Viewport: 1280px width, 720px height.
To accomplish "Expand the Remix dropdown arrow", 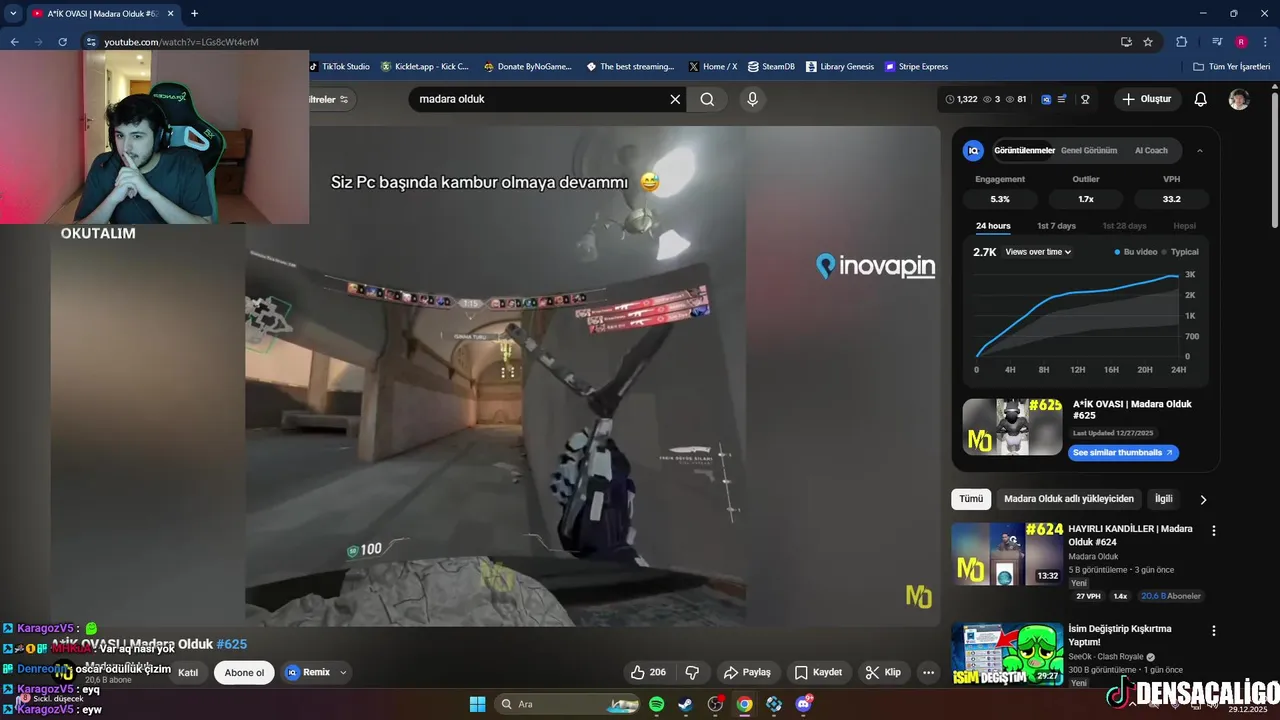I will click(x=343, y=672).
